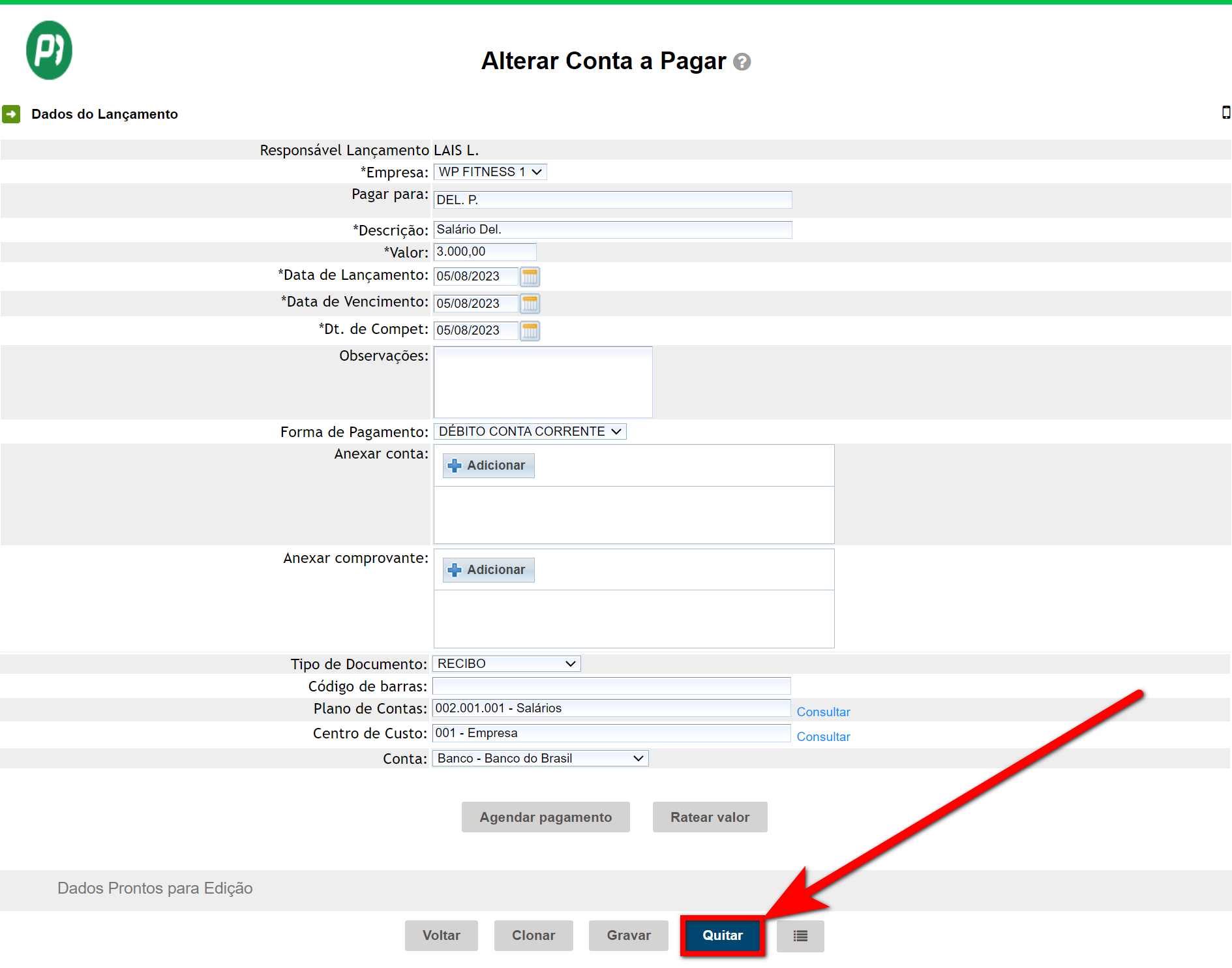Open the Conta bank dropdown
The height and width of the screenshot is (968, 1232).
tap(540, 759)
